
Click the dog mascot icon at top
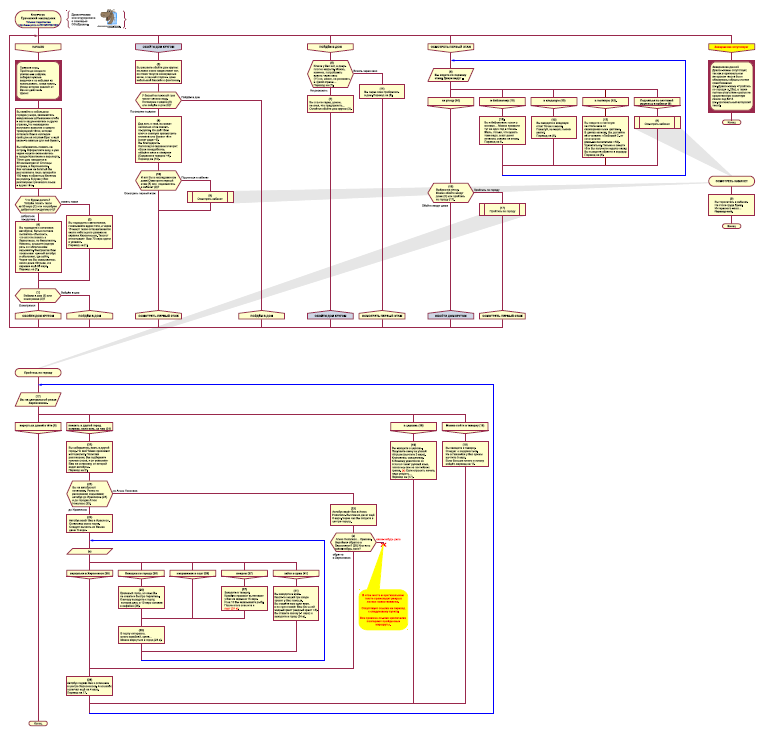(x=110, y=16)
